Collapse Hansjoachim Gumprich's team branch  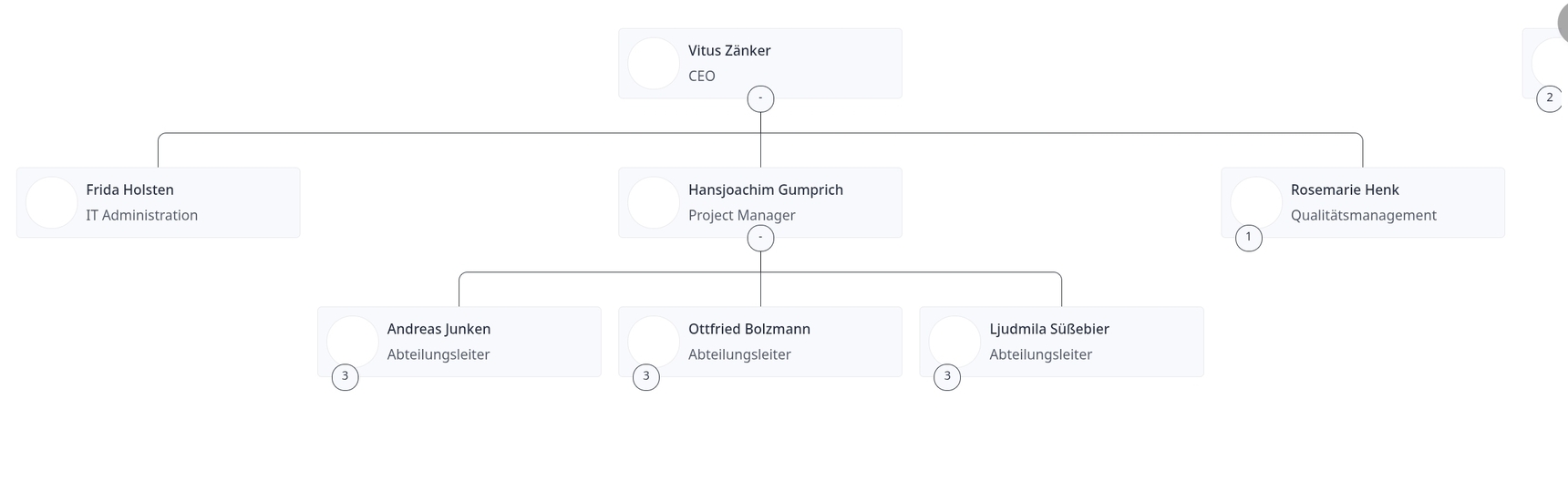[760, 238]
